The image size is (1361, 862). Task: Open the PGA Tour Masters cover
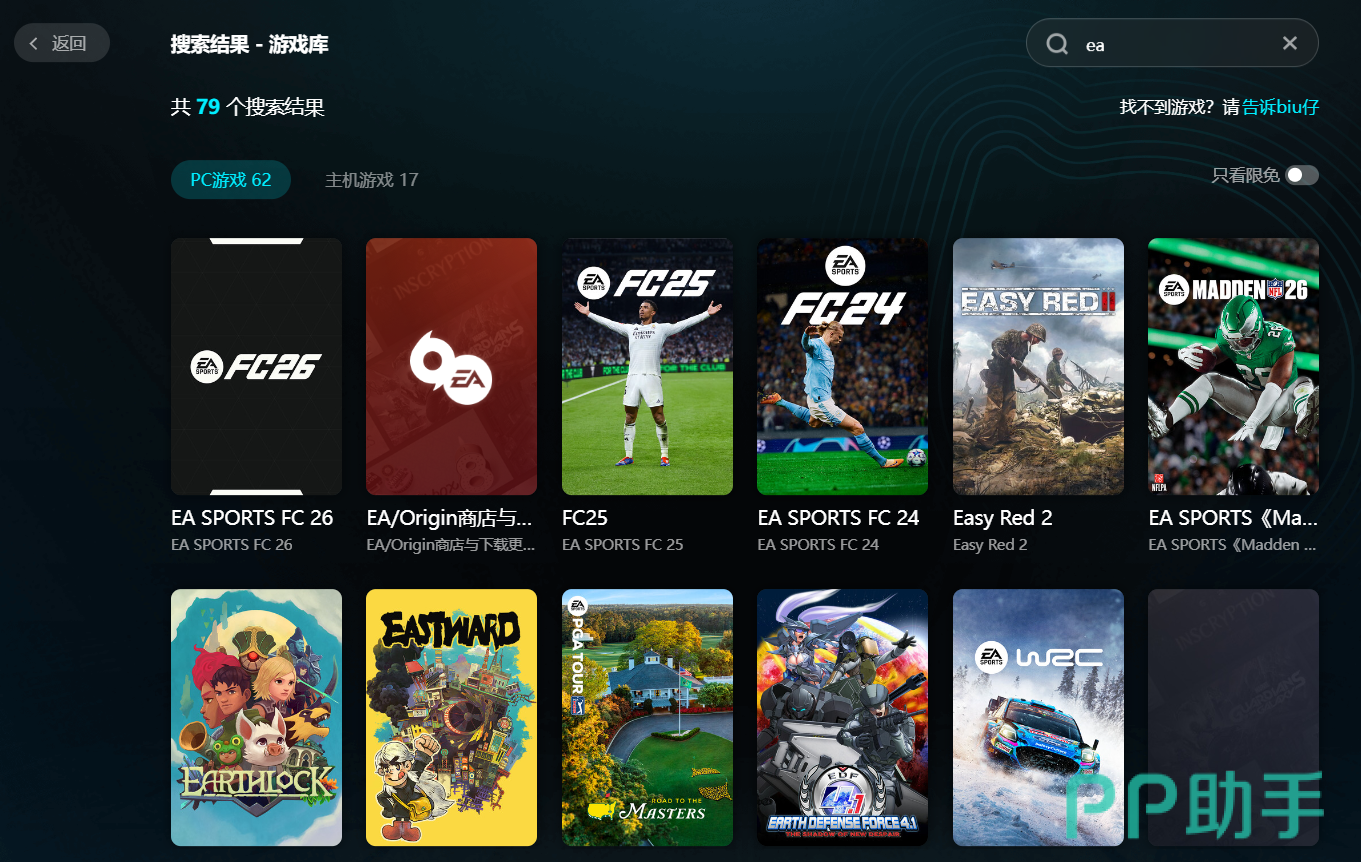coord(647,717)
